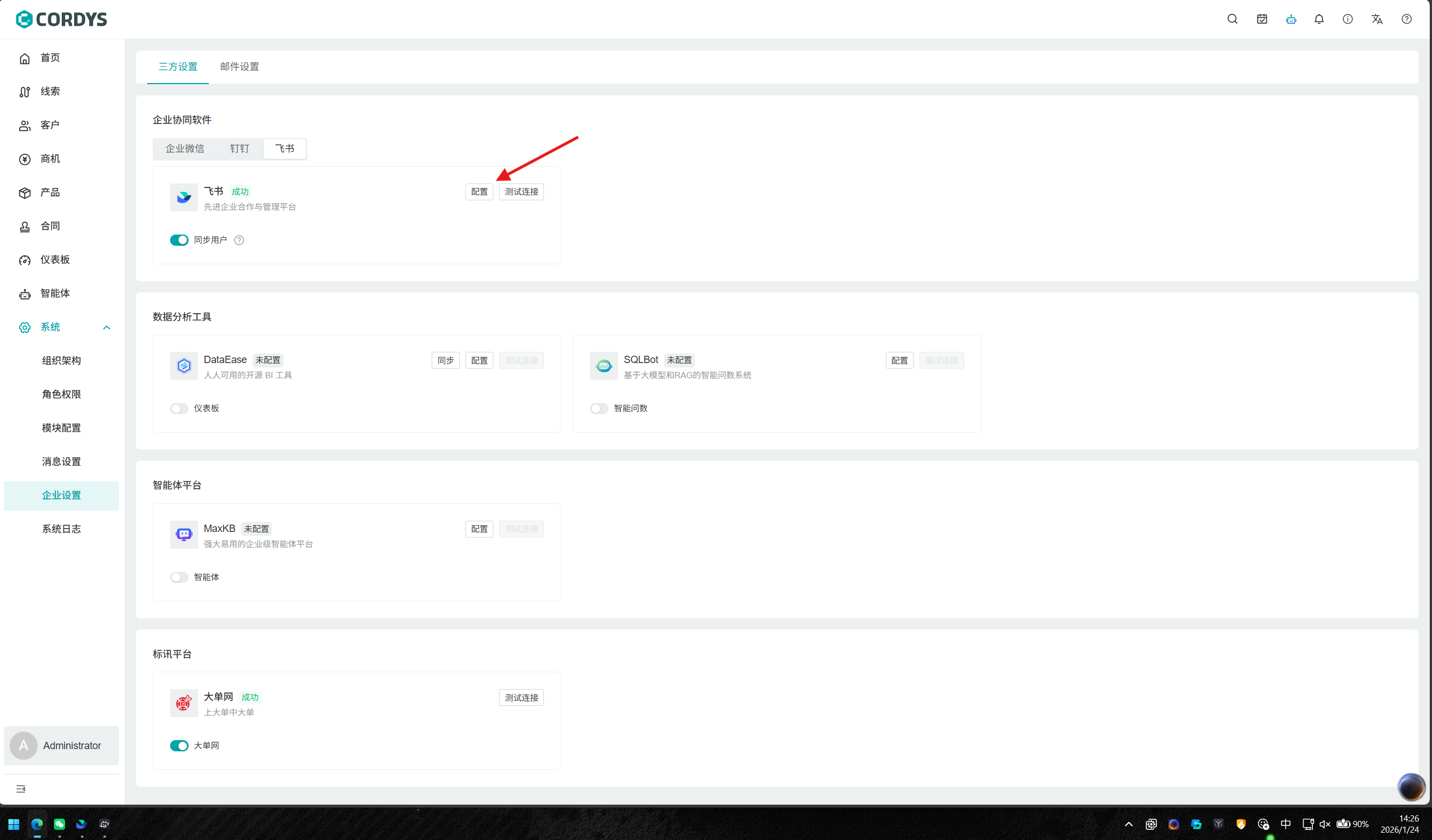Screen dimensions: 1432x840
Task: Open the notifications bell
Action: 1319,19
